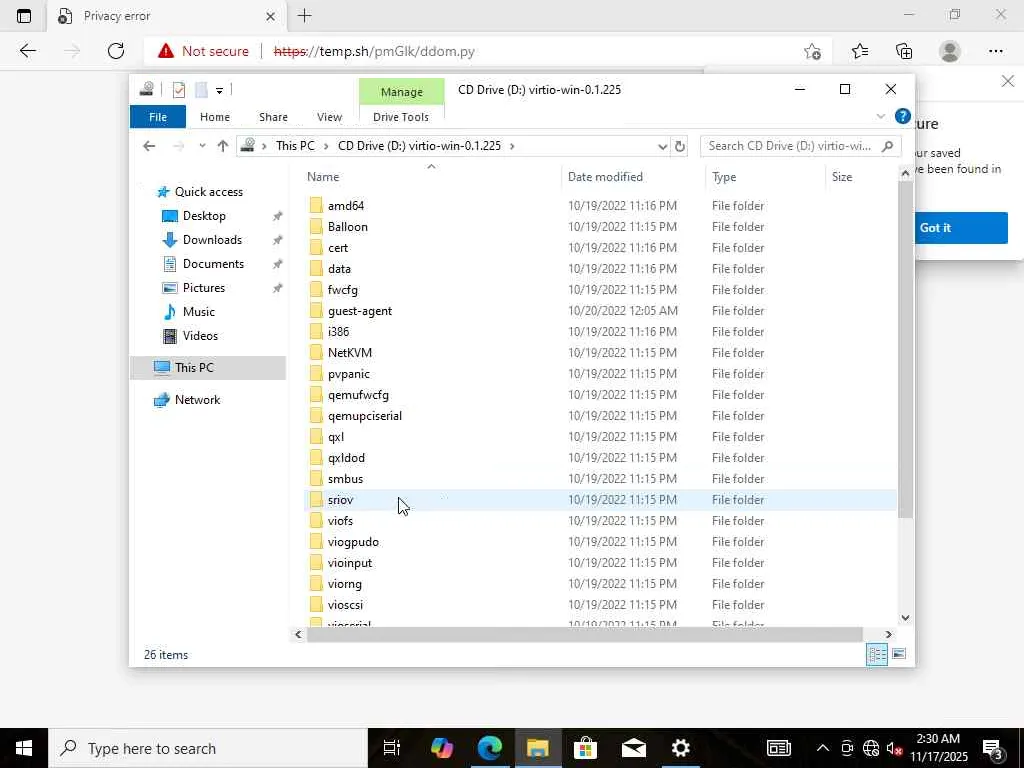Switch to large icons view layout
This screenshot has height=768, width=1024.
(899, 654)
